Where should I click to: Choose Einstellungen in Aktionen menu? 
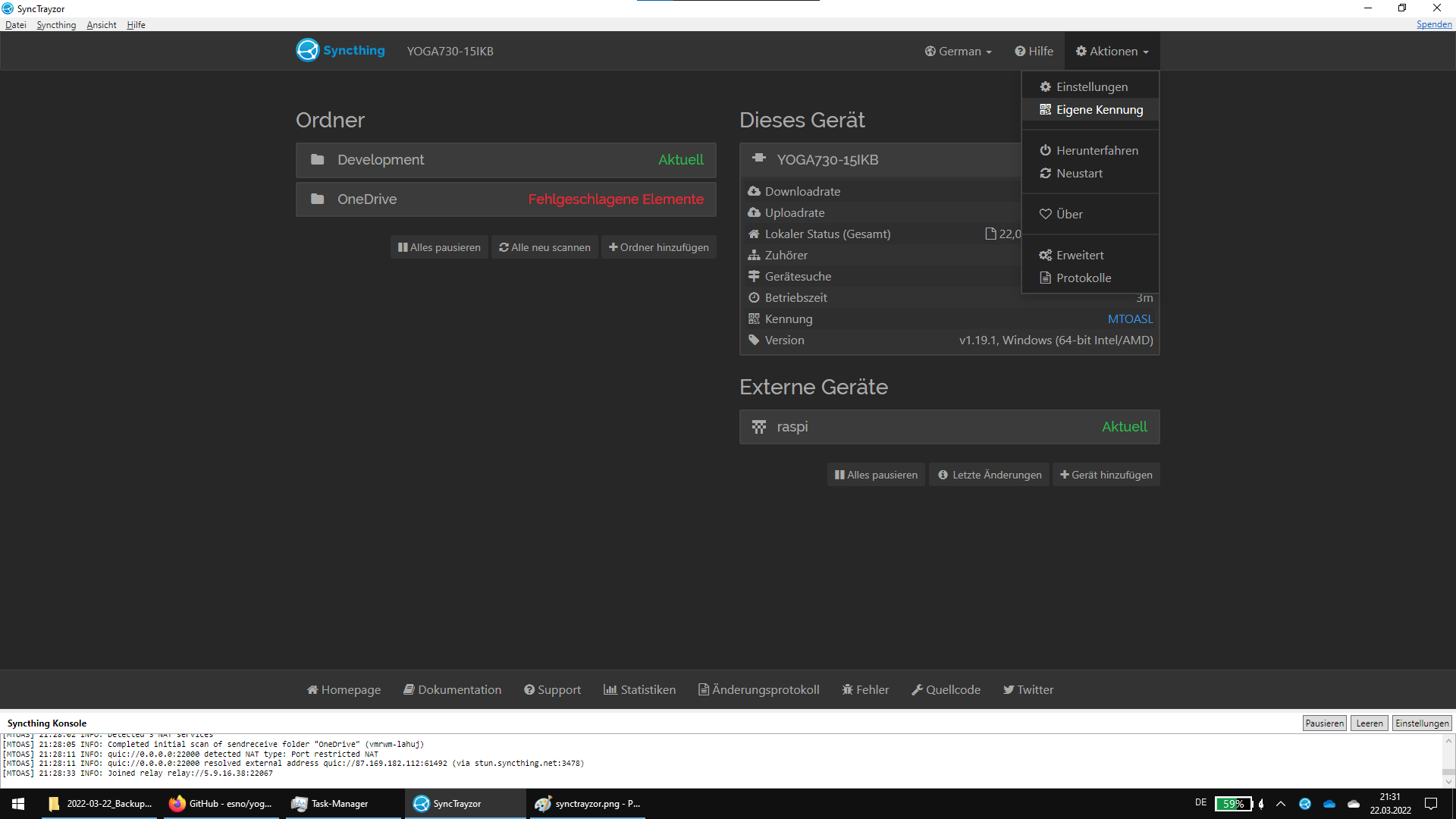click(1090, 86)
